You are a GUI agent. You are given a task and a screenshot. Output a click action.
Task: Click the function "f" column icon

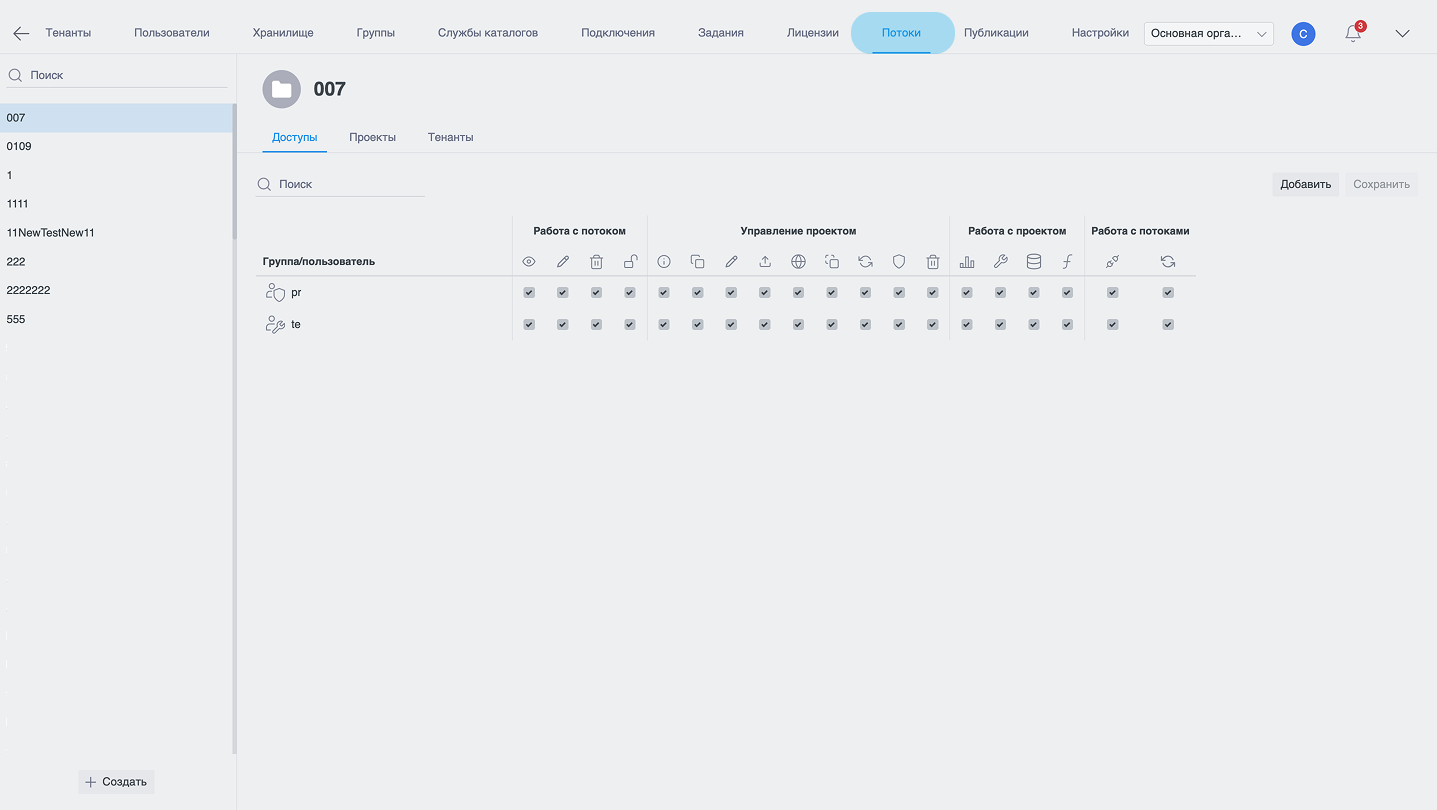tap(1067, 262)
